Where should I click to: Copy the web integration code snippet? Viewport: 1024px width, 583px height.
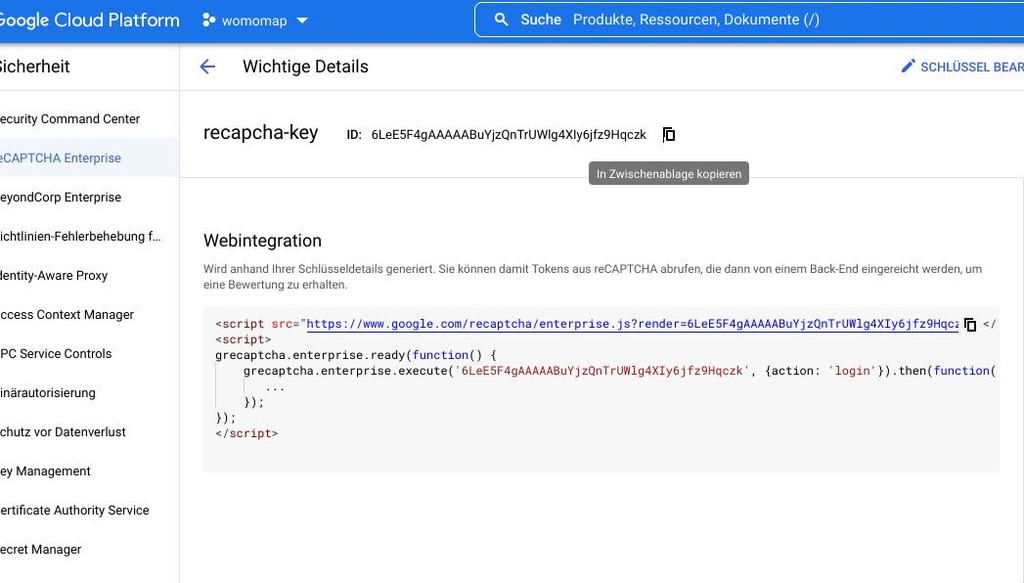point(970,324)
